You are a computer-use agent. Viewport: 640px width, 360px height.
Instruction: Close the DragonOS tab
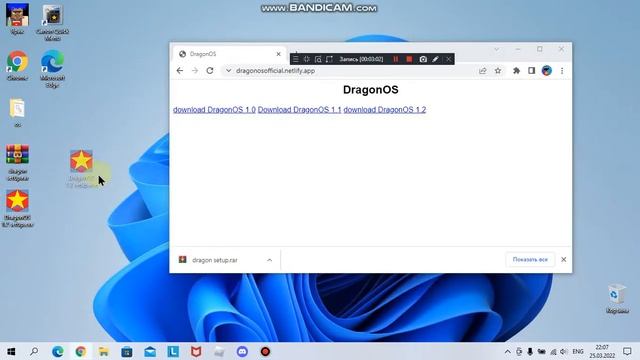(x=278, y=54)
